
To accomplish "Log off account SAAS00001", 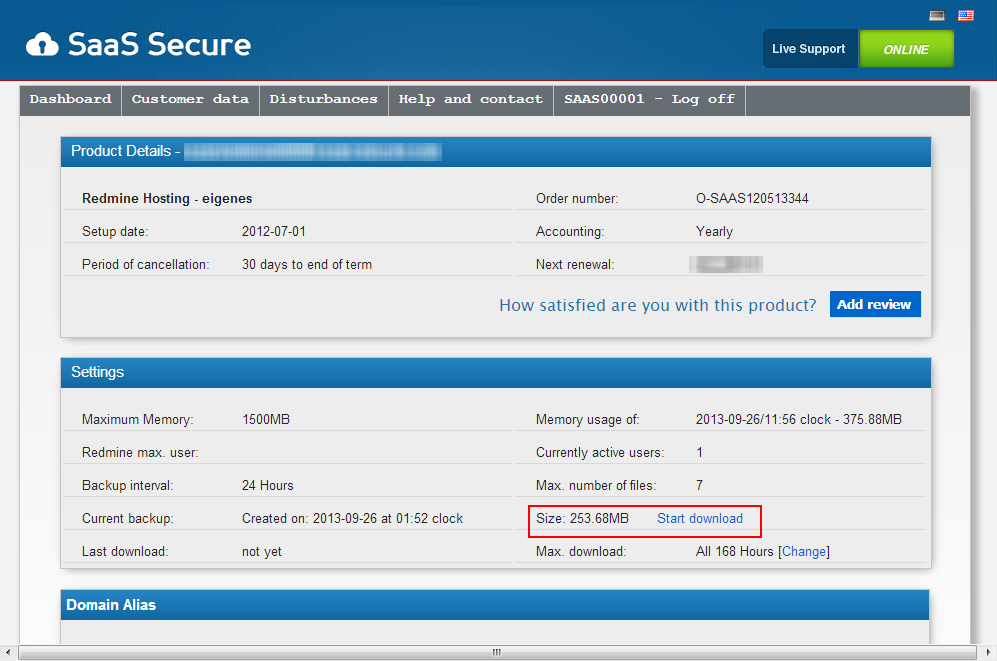I will tap(649, 99).
